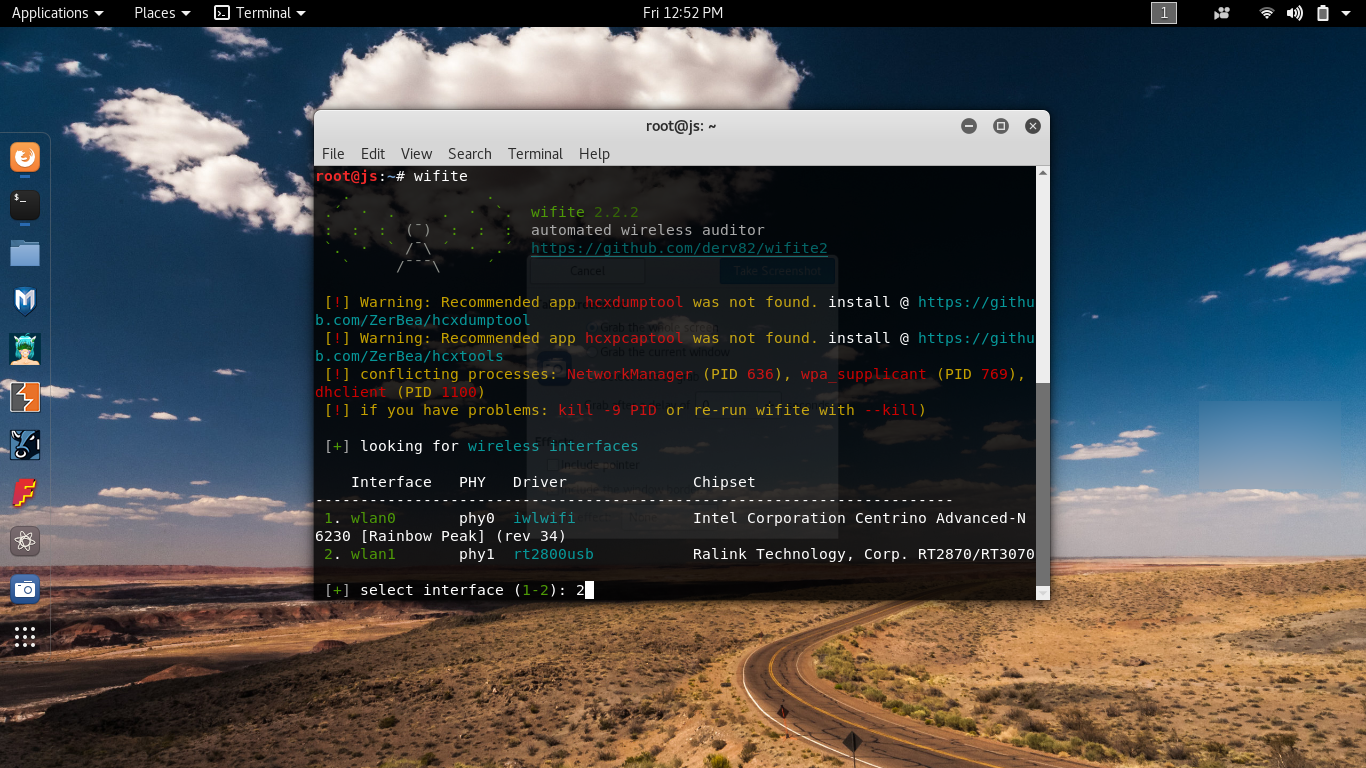
Task: Open the Terminal app menu in top bar
Action: [x=260, y=13]
